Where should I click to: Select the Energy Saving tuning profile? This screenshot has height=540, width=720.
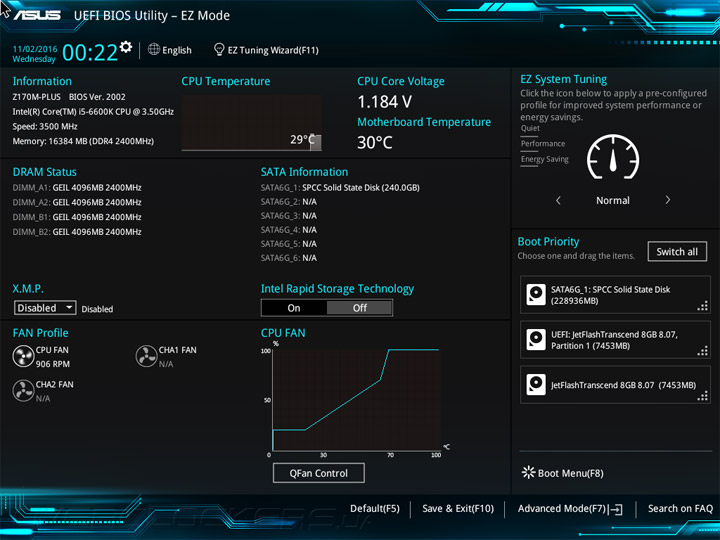[545, 159]
